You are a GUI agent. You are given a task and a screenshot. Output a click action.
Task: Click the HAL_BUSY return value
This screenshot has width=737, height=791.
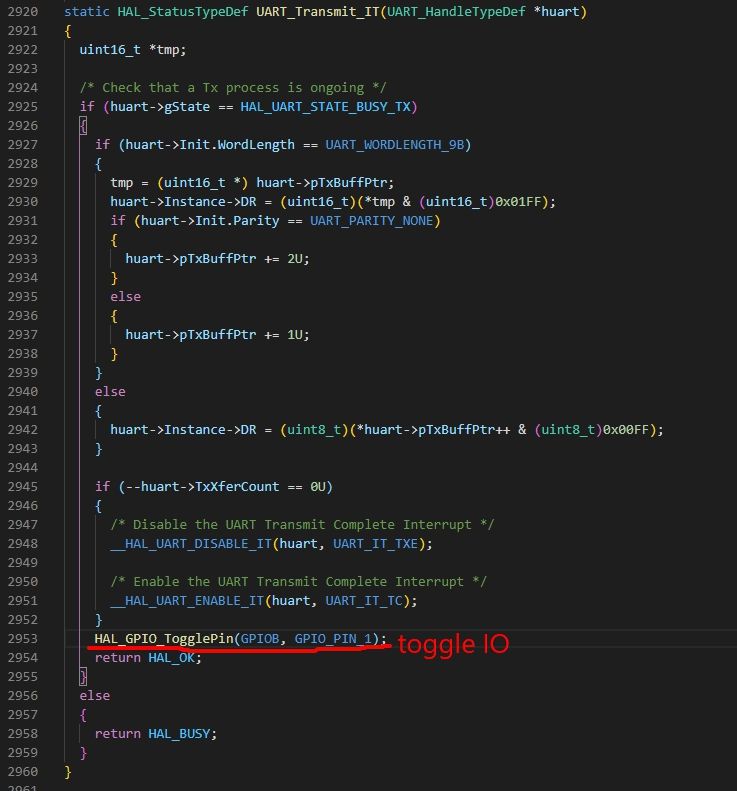pos(179,734)
